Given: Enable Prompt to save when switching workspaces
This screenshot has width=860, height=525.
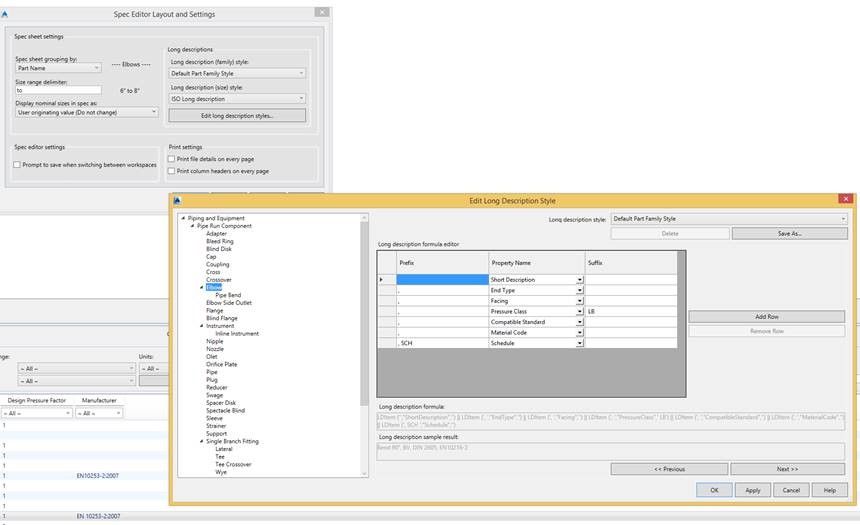Looking at the screenshot, I should (17, 165).
